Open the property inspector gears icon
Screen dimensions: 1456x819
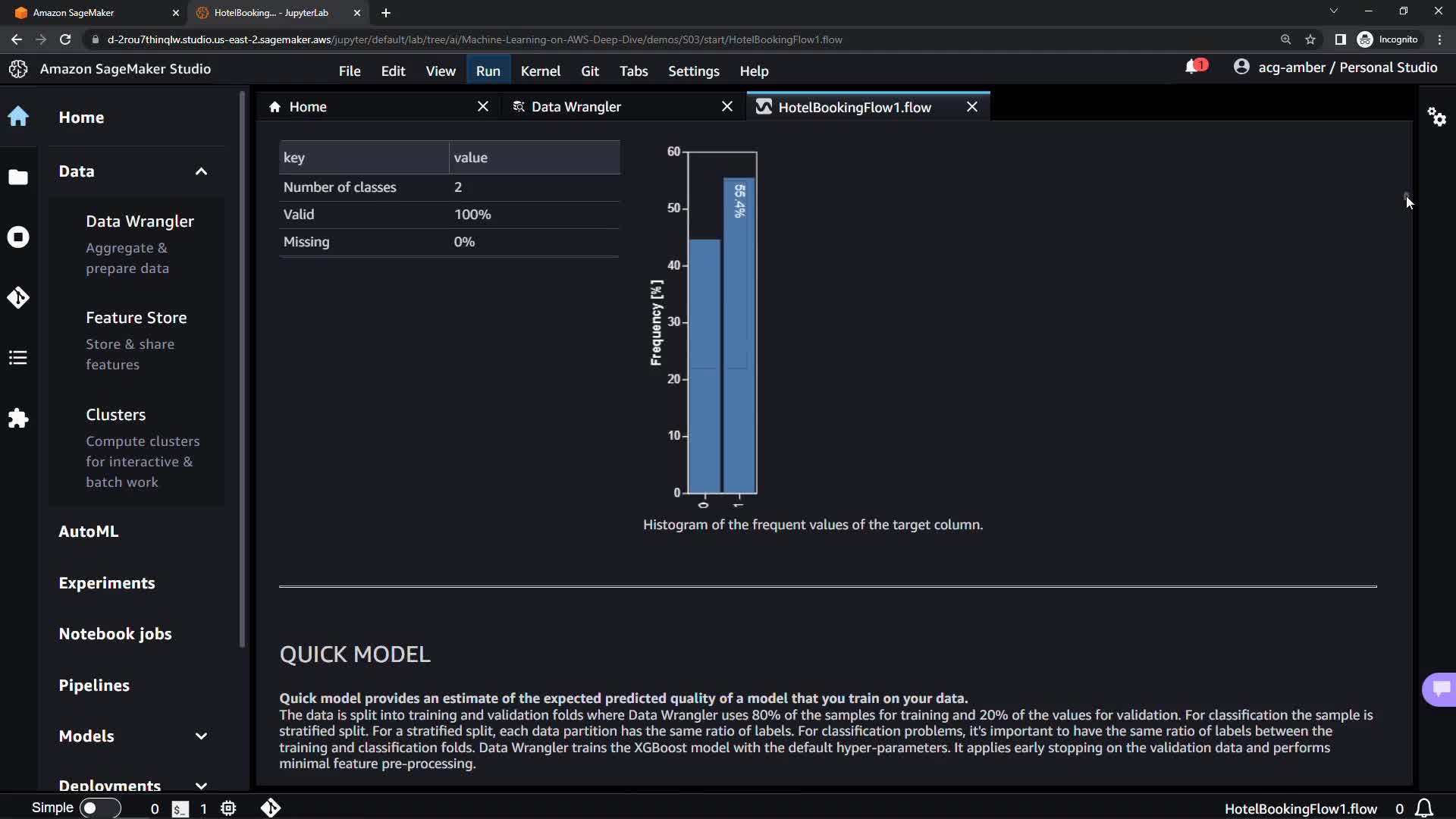(1436, 117)
